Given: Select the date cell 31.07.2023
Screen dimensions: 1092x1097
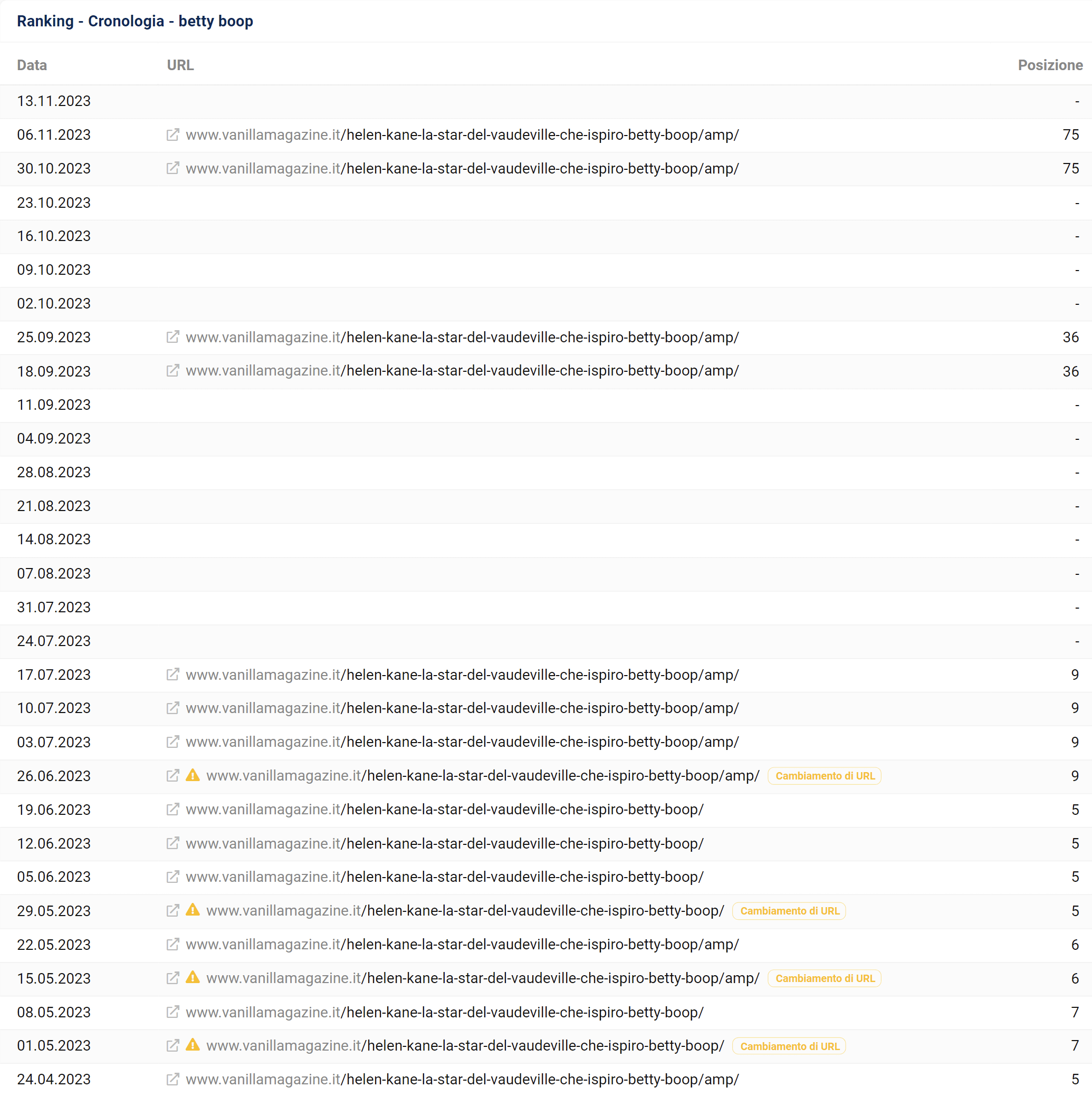Looking at the screenshot, I should (x=54, y=607).
